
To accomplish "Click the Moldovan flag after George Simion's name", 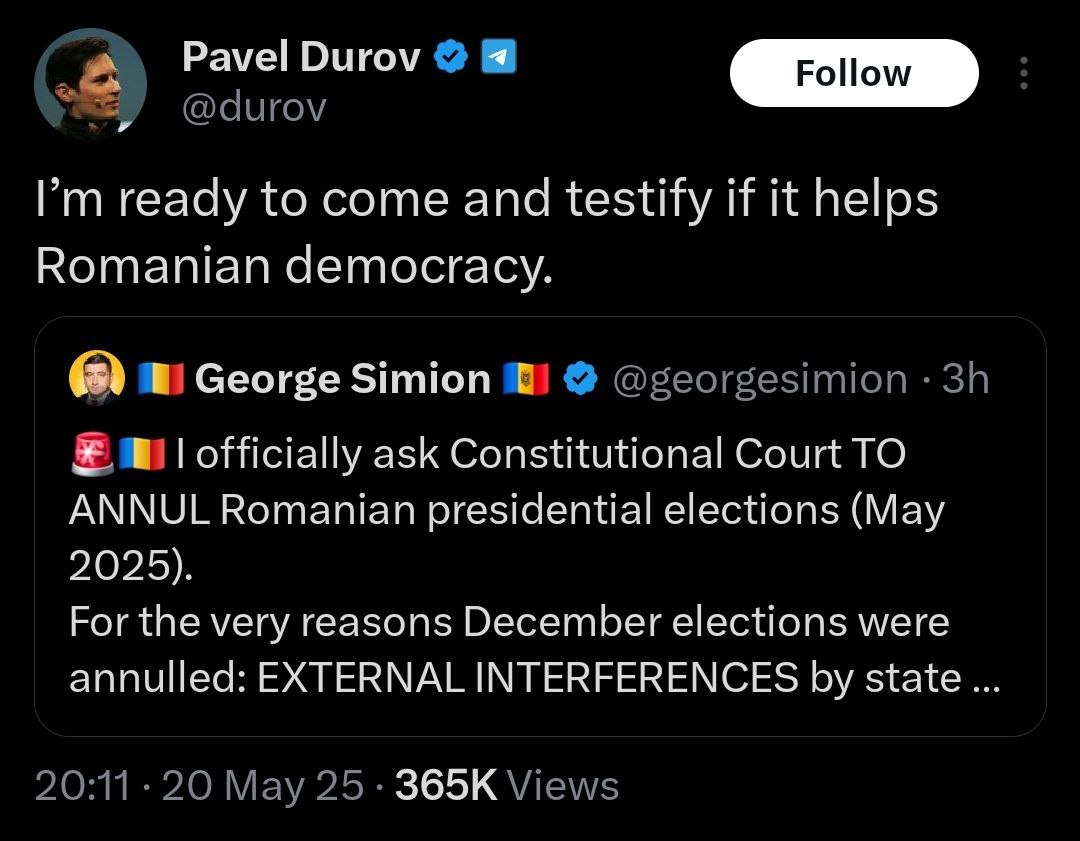I will pyautogui.click(x=524, y=380).
